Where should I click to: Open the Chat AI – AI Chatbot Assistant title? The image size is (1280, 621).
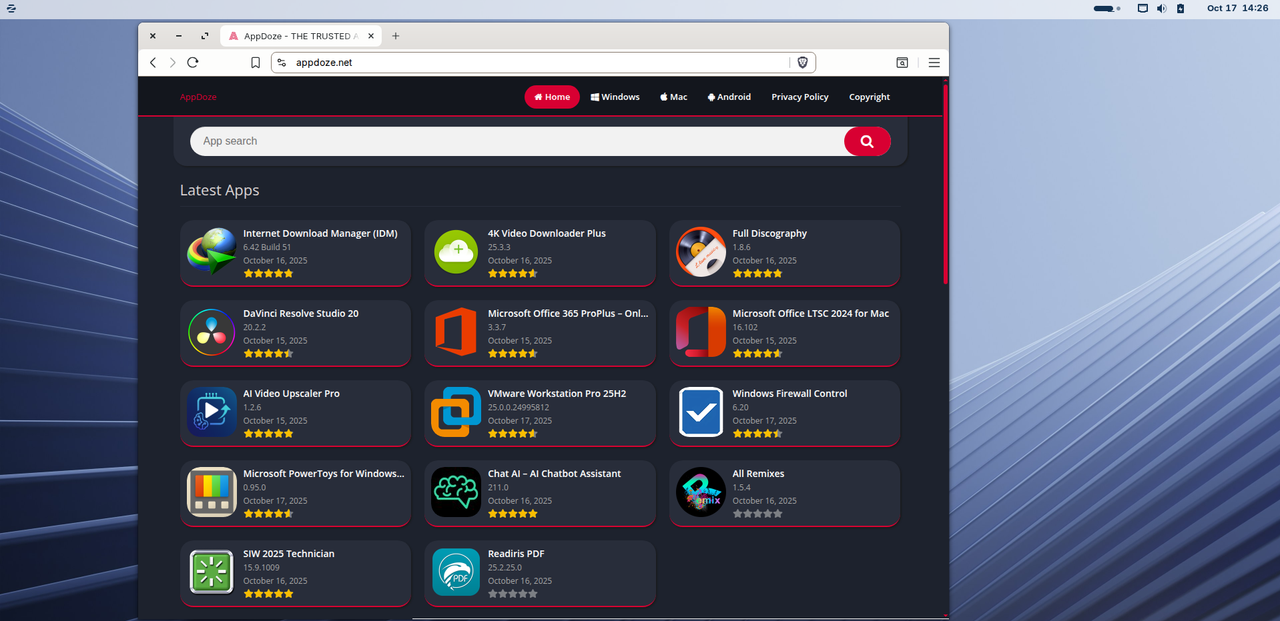[x=554, y=473]
